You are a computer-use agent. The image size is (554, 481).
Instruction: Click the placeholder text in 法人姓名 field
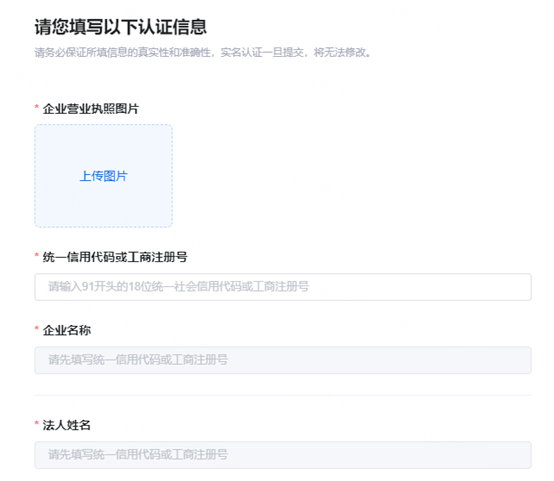pos(138,455)
